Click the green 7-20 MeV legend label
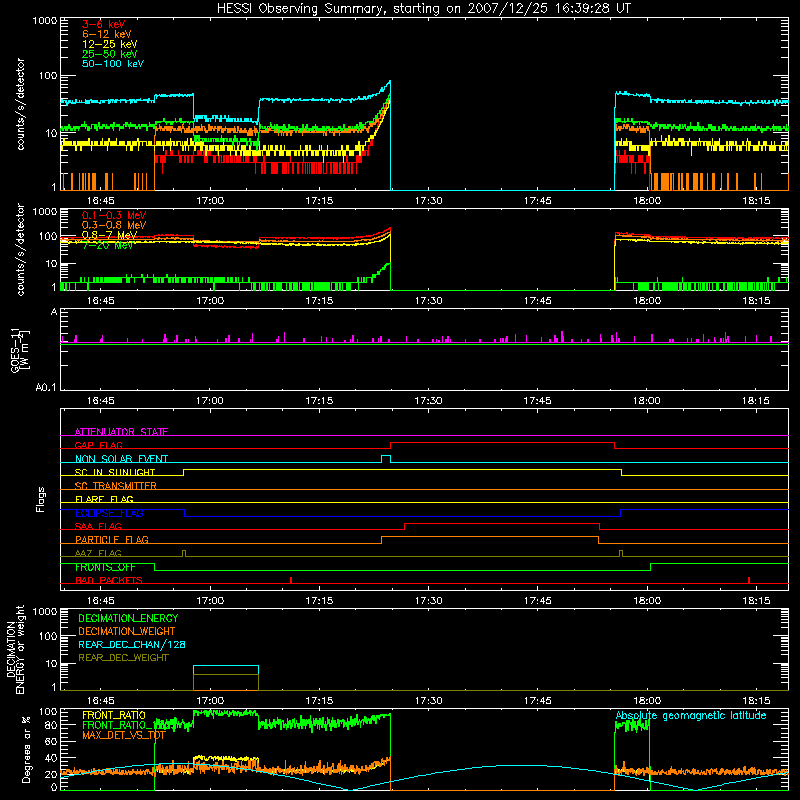800x800 pixels. (x=108, y=245)
